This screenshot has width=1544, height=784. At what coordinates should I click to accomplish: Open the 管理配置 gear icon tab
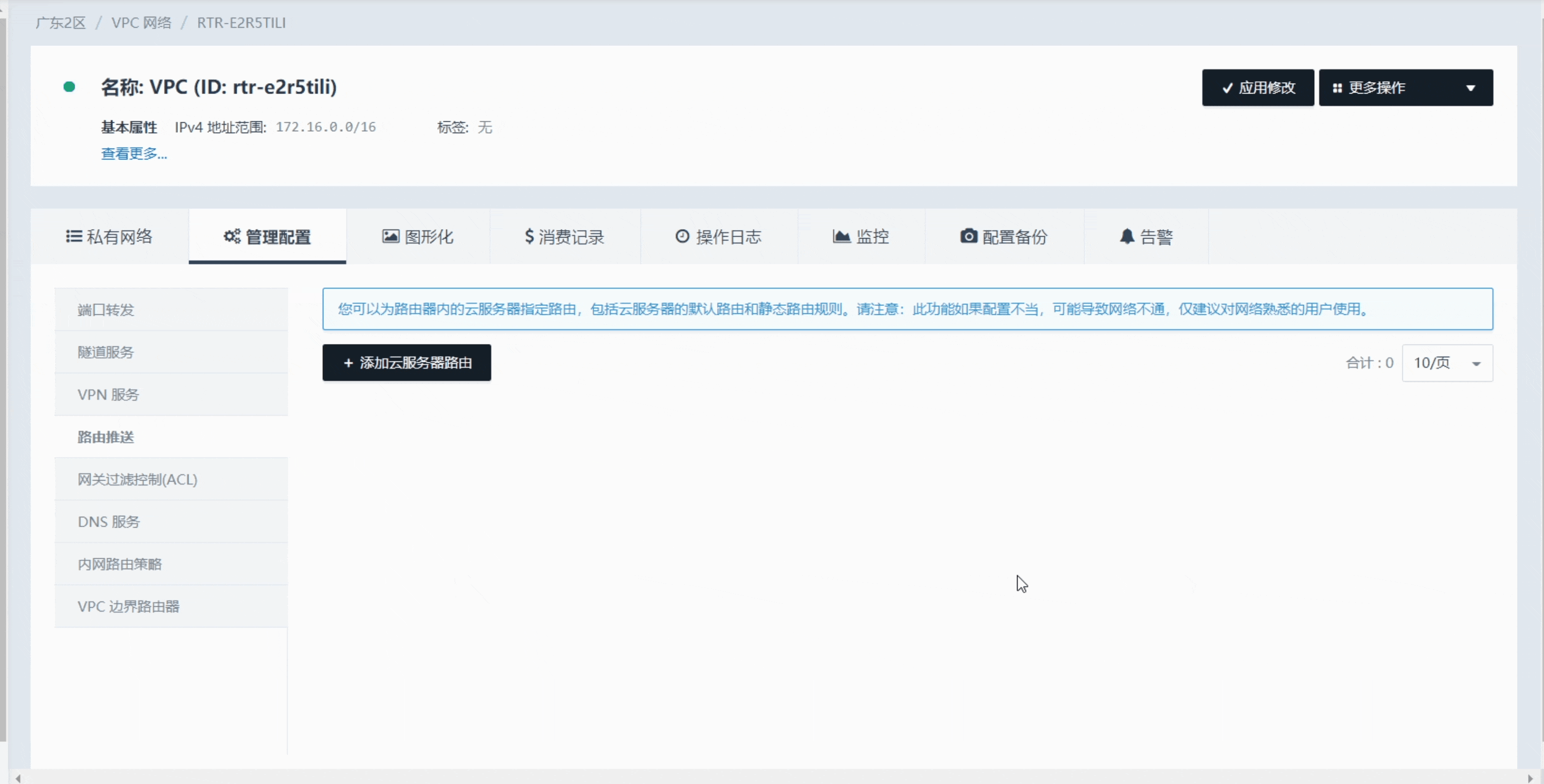tap(232, 237)
